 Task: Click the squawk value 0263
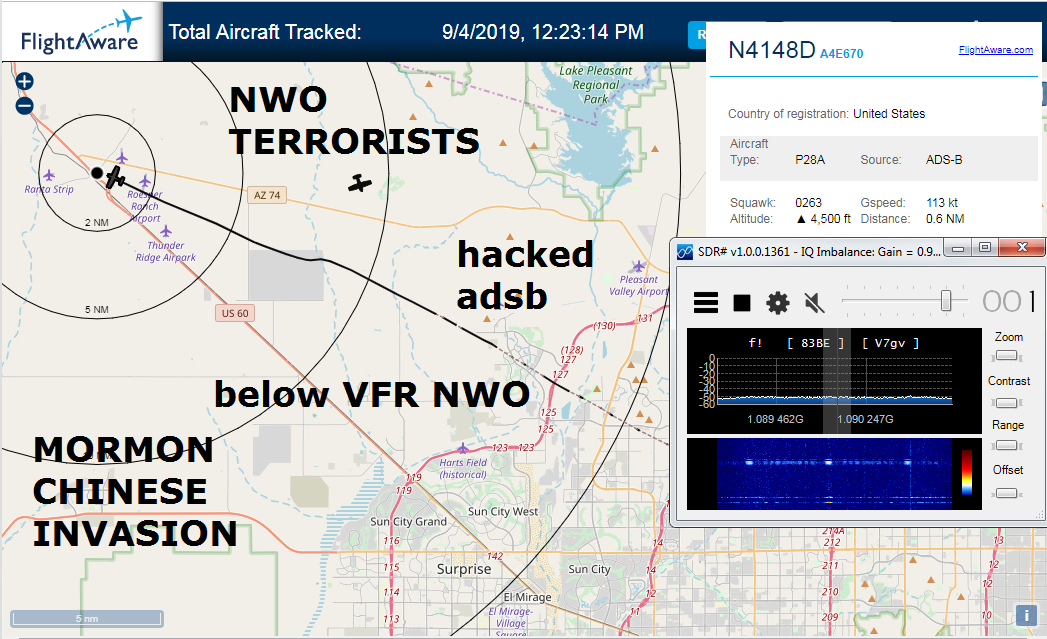[808, 203]
